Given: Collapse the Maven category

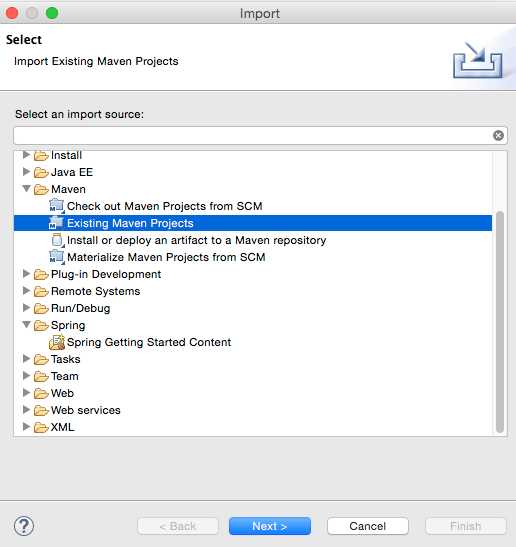Looking at the screenshot, I should (26, 189).
